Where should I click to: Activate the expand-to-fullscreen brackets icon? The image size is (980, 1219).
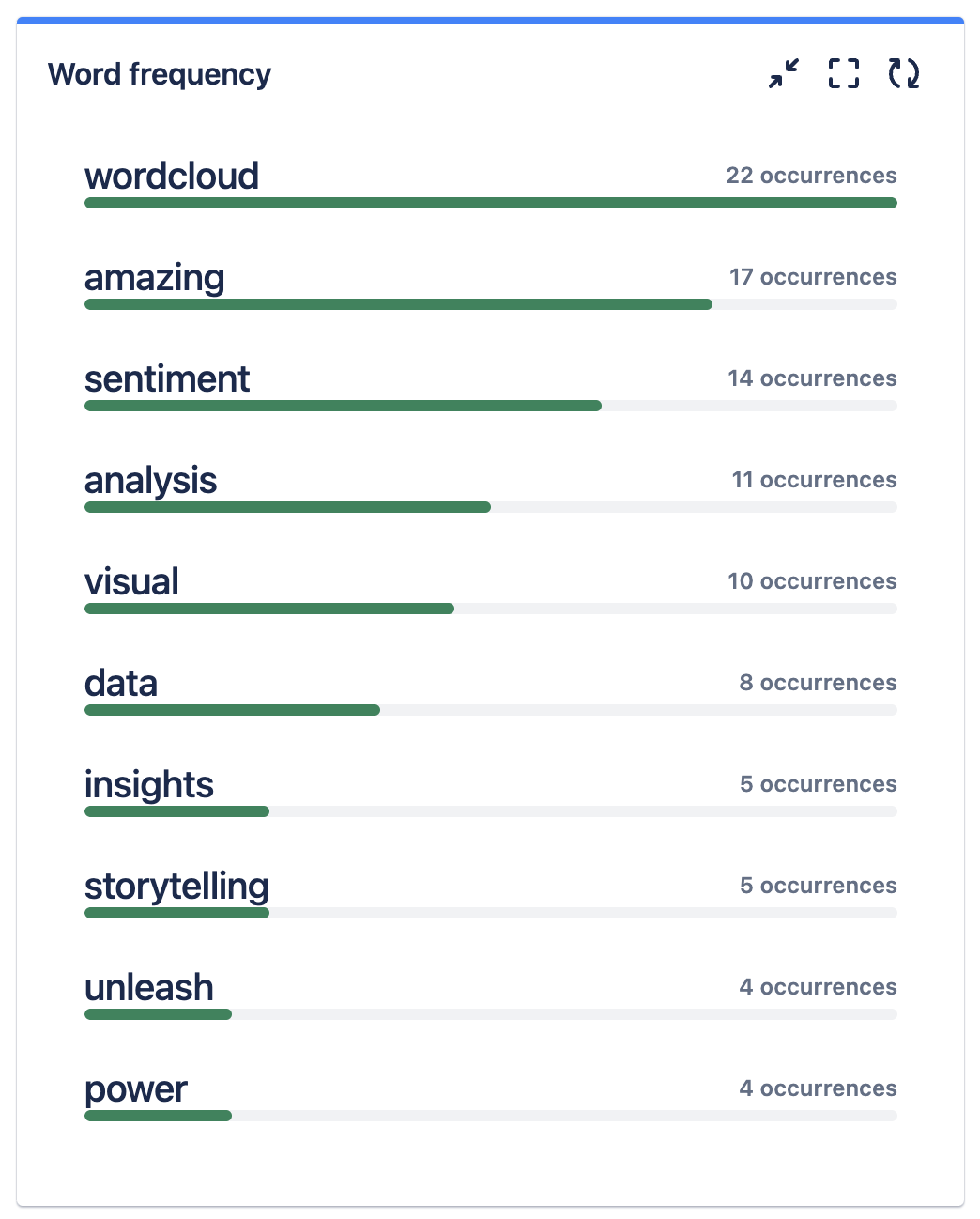click(844, 75)
